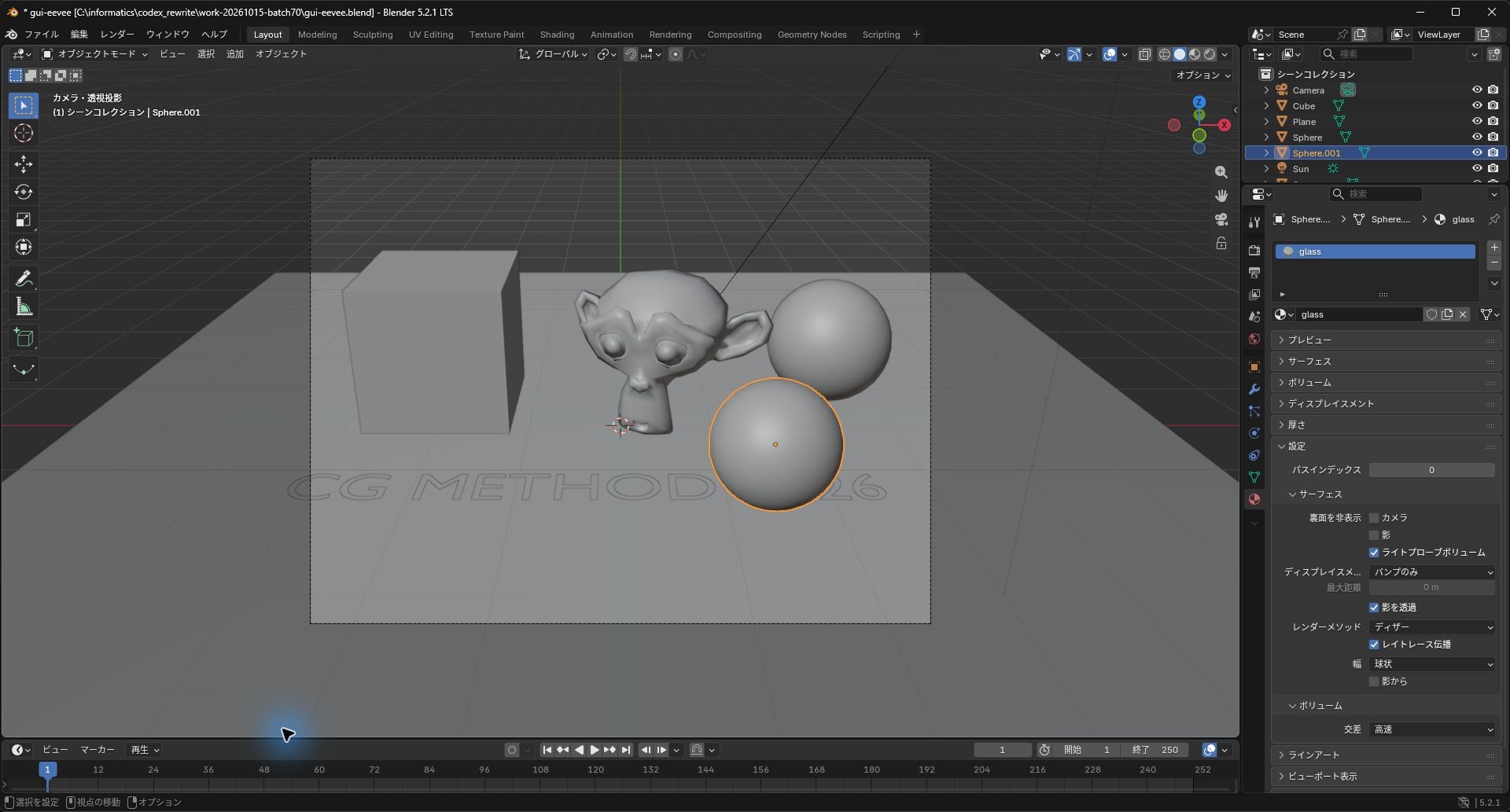Screen dimensions: 1510x812
Task: Select the Add Cube tool
Action: pyautogui.click(x=24, y=339)
